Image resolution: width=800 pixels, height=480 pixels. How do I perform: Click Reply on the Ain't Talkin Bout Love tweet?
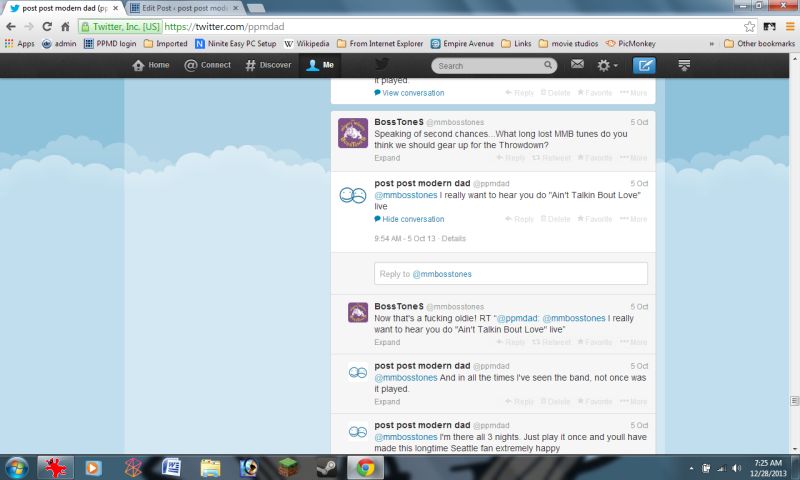(x=519, y=219)
